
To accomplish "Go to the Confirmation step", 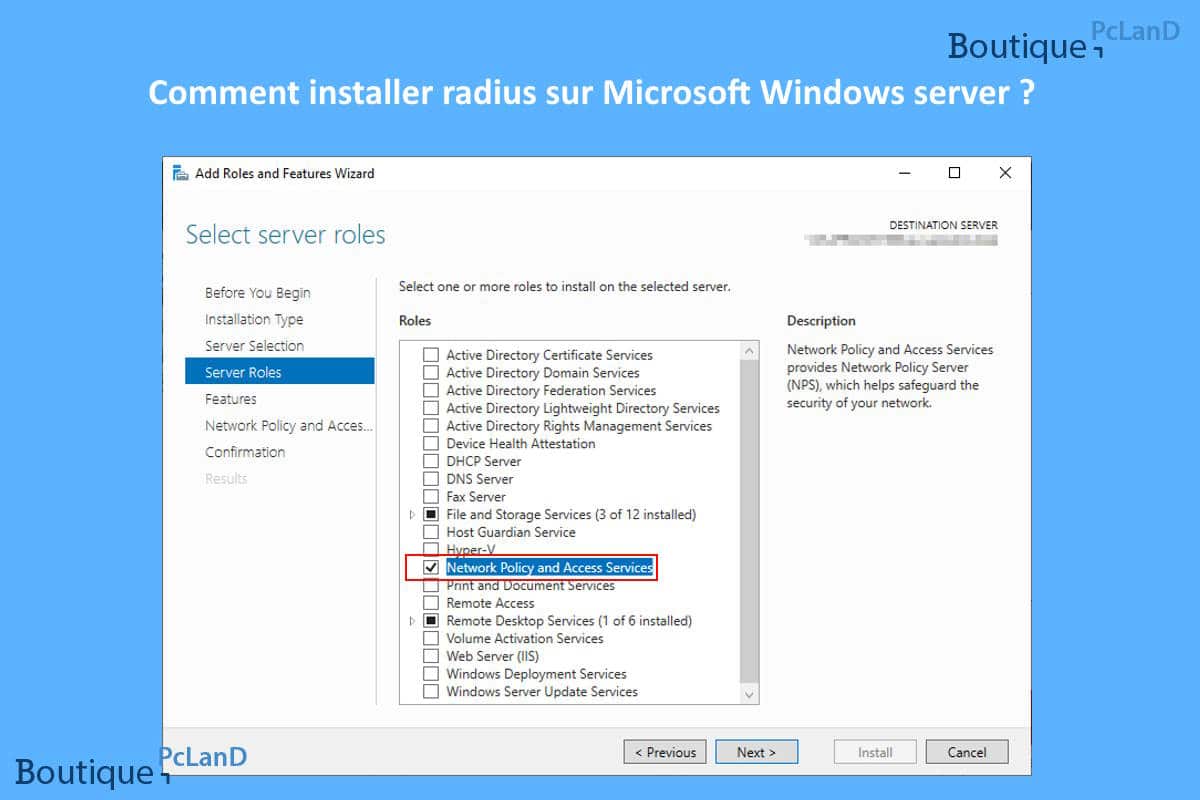I will pyautogui.click(x=245, y=452).
